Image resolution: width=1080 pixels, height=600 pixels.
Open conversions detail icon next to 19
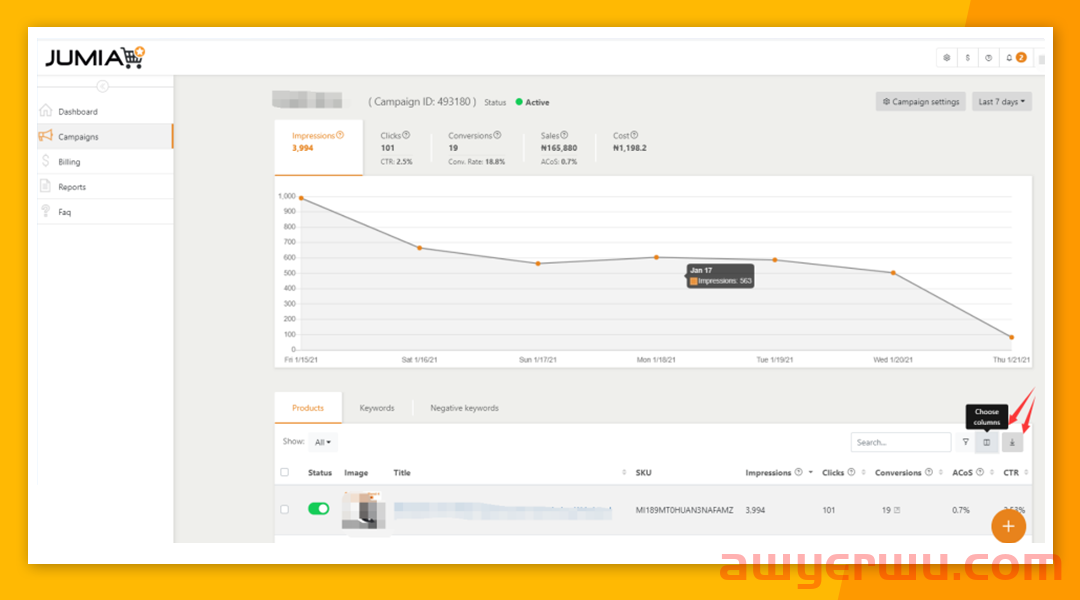point(897,510)
